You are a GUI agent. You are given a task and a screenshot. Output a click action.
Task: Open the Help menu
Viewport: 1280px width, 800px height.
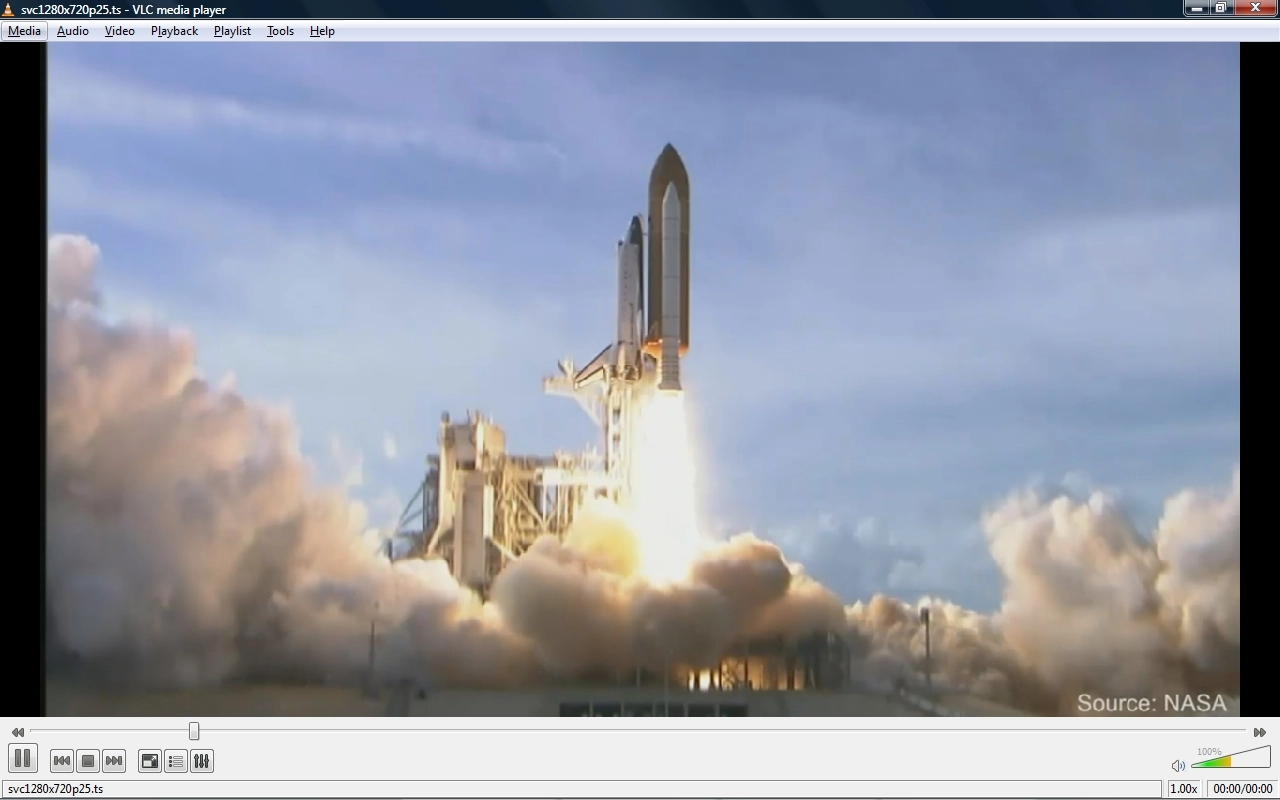[x=322, y=31]
